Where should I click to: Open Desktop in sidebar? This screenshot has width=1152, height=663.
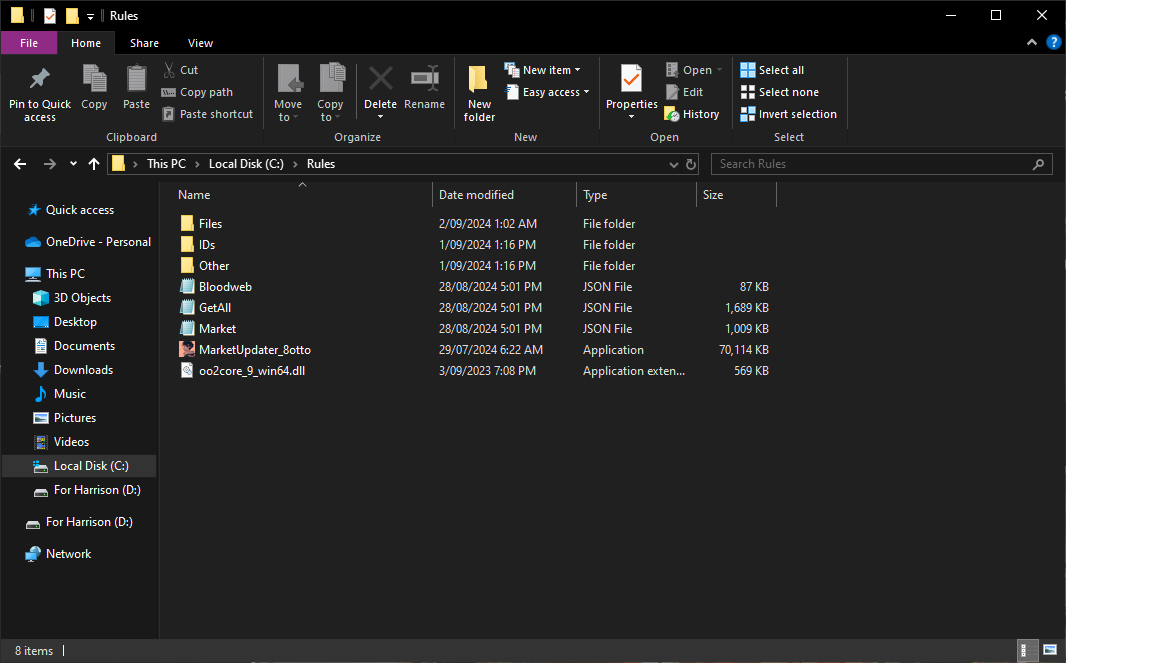click(65, 322)
